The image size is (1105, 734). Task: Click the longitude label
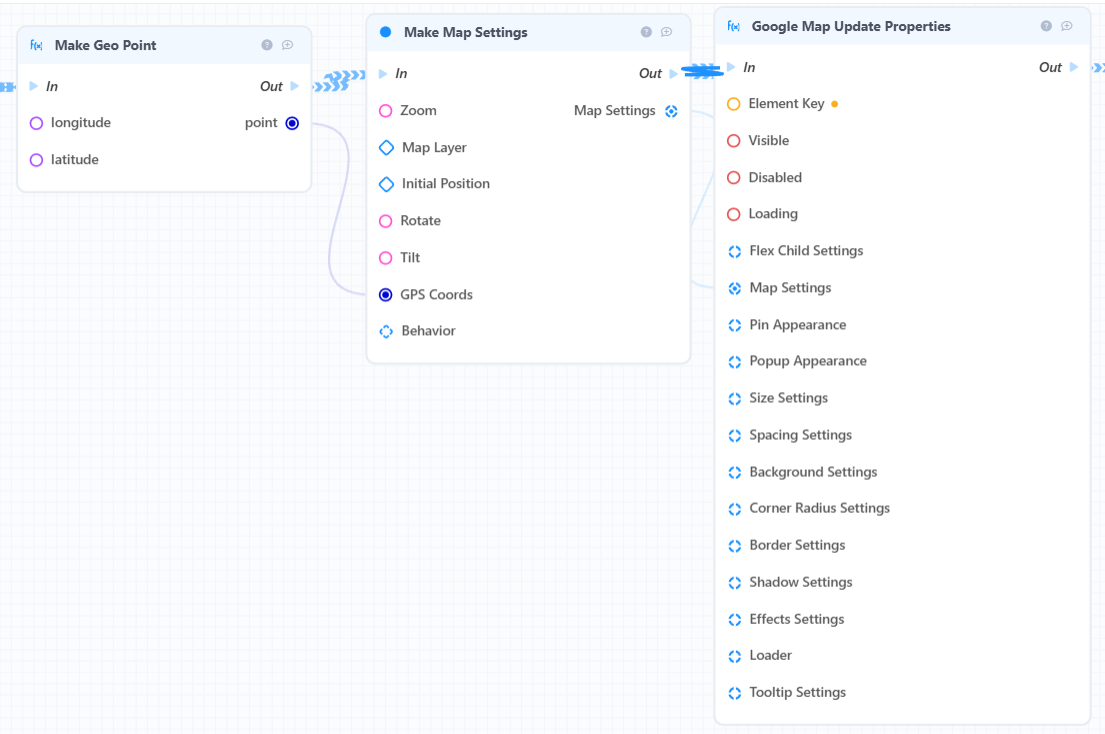(x=80, y=123)
